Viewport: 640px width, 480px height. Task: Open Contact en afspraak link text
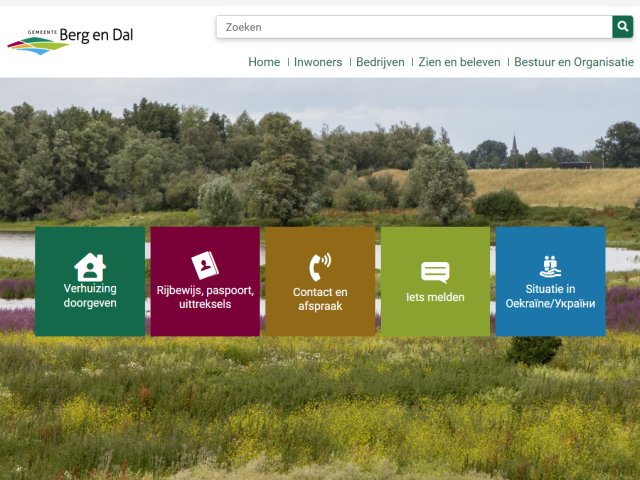point(320,299)
